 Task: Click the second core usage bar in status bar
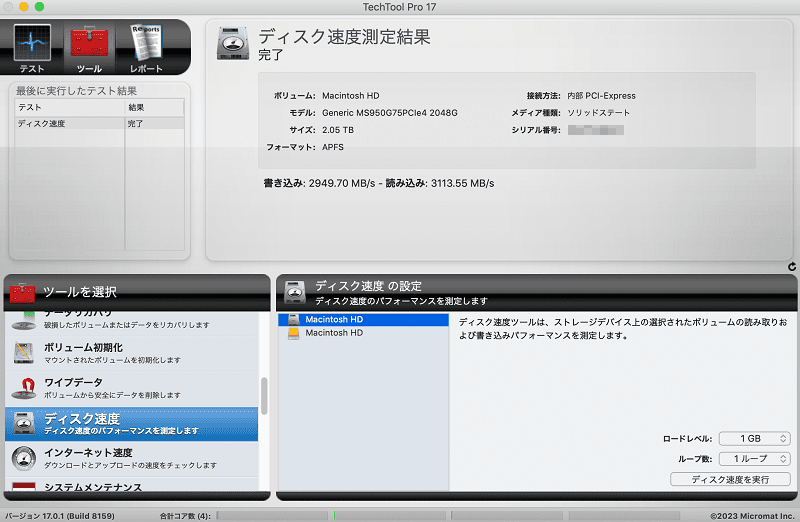pyautogui.click(x=390, y=516)
